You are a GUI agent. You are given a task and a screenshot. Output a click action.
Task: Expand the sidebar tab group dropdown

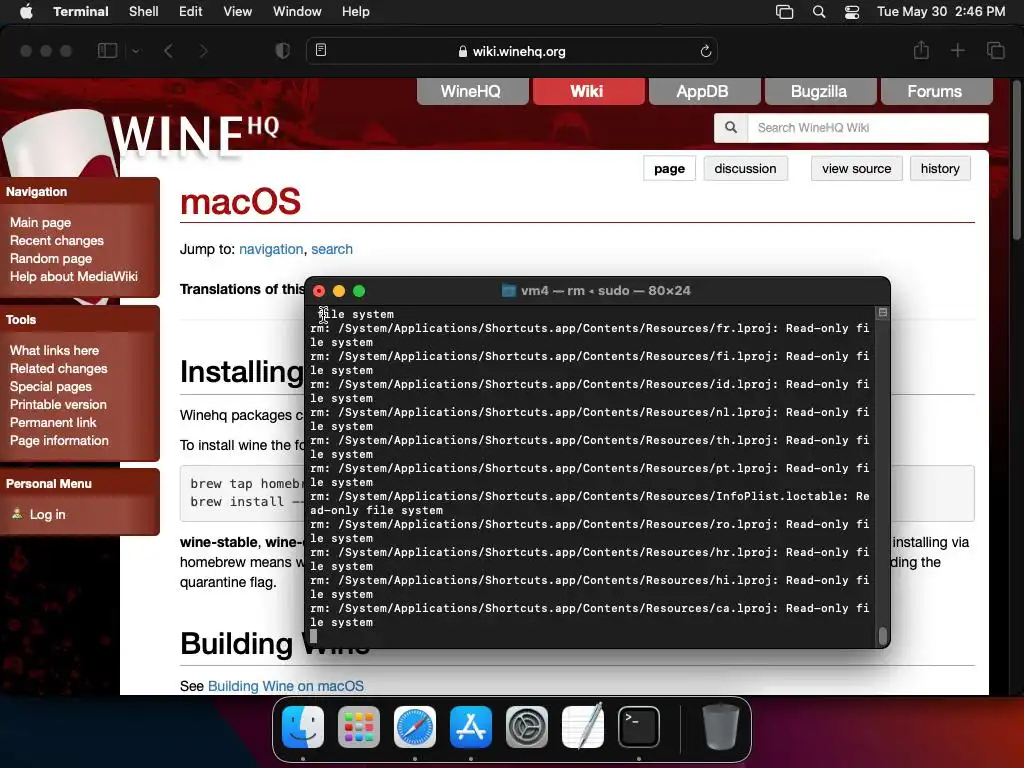(136, 51)
